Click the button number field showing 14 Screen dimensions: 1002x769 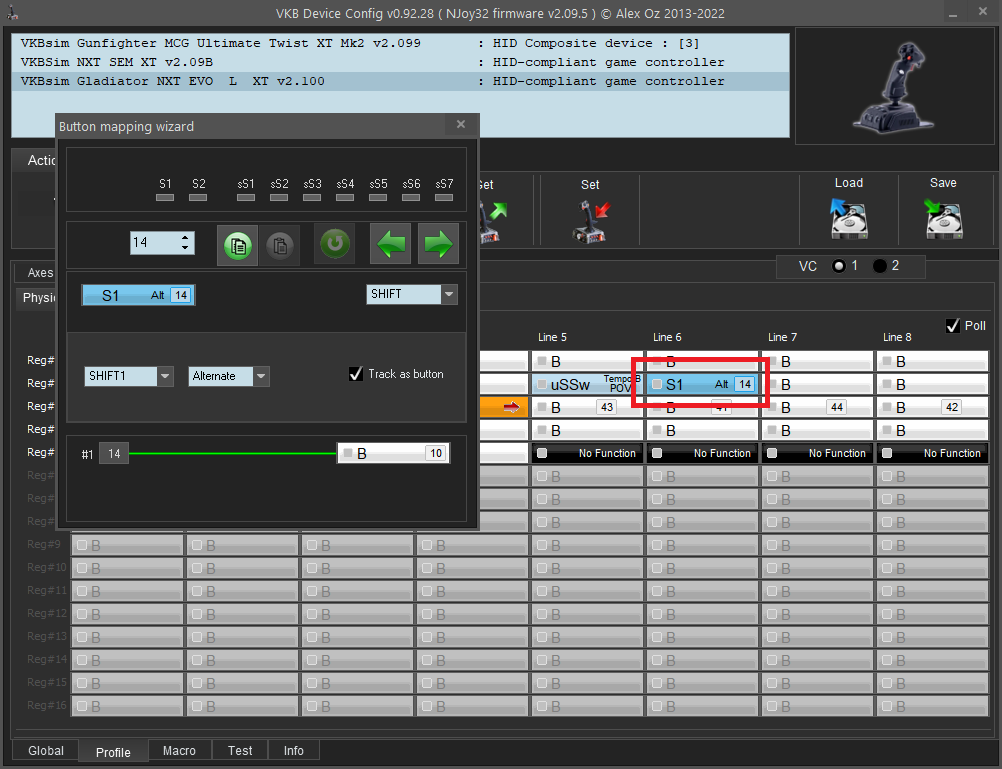155,243
